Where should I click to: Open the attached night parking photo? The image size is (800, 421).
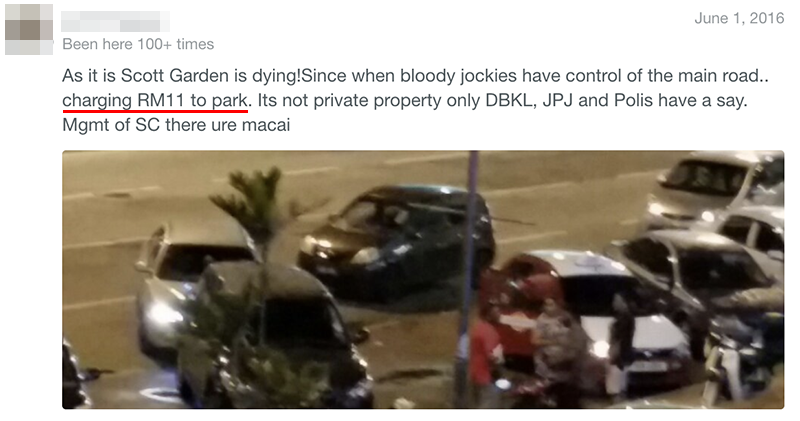click(423, 280)
